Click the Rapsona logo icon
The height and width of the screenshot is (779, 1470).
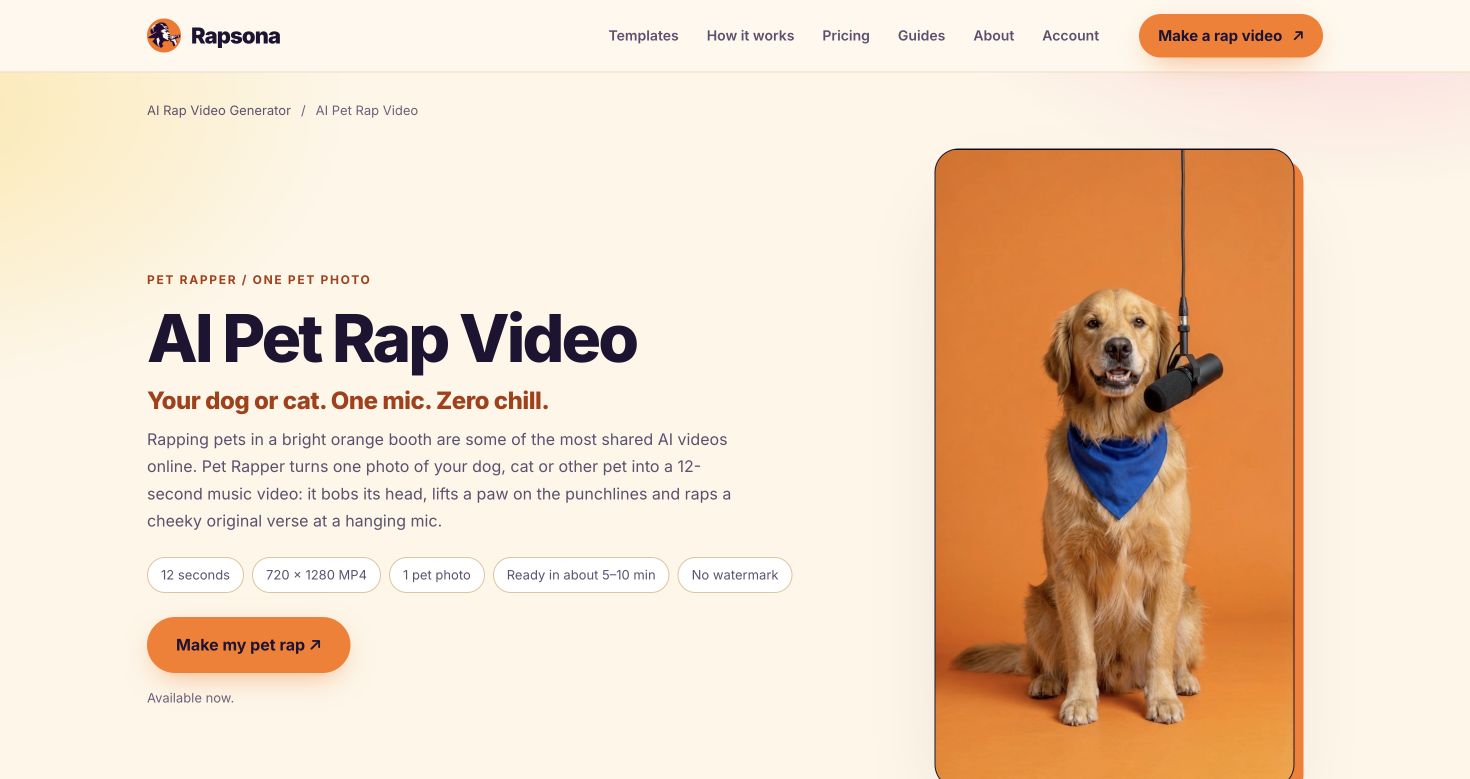pyautogui.click(x=164, y=36)
